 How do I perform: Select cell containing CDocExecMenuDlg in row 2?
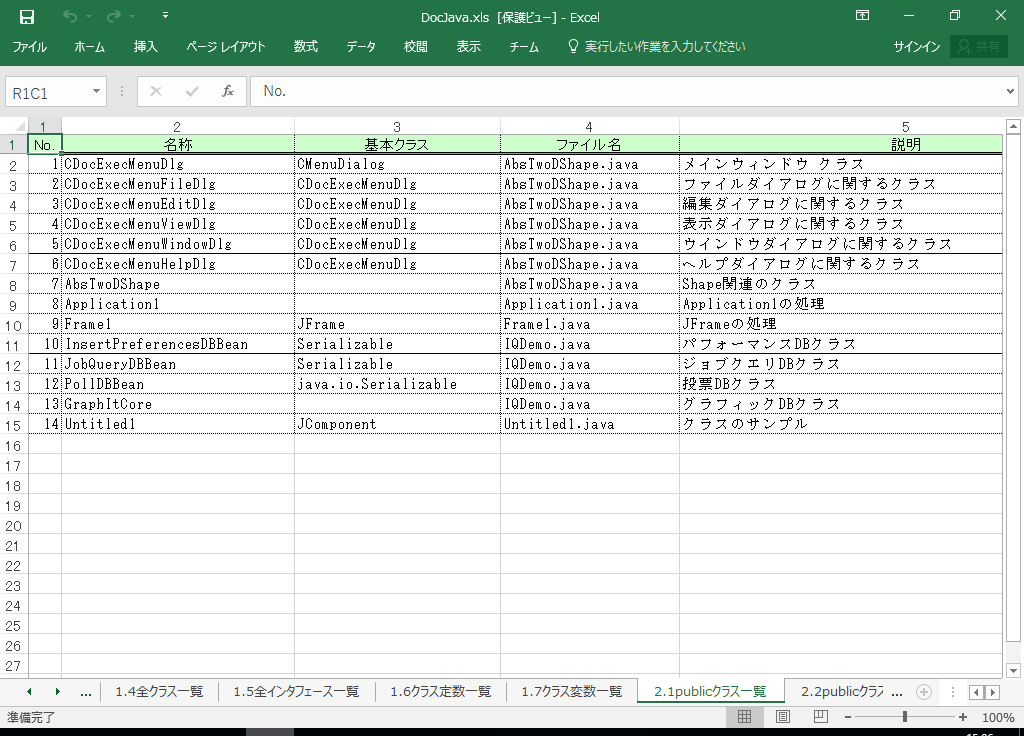[x=177, y=164]
